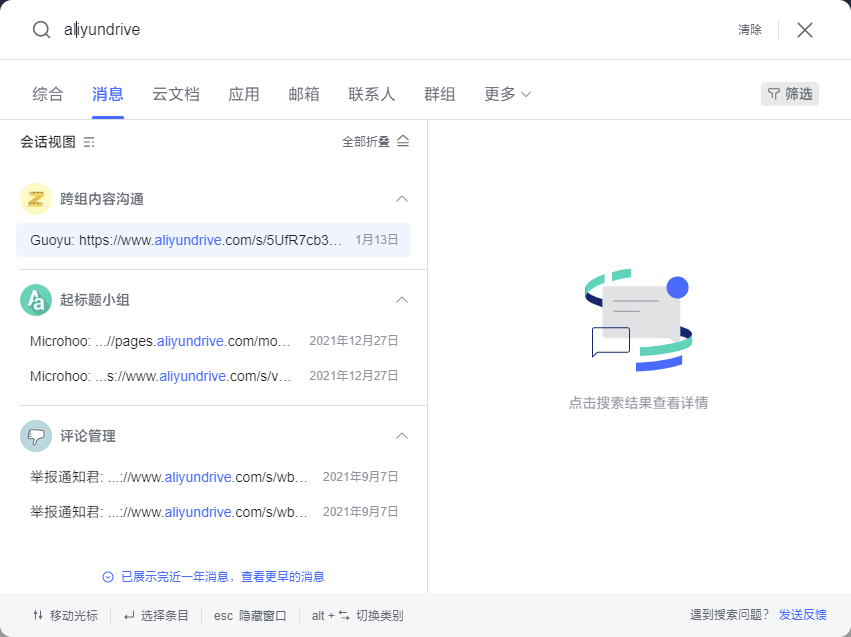Click the search magnifier icon

[x=41, y=30]
